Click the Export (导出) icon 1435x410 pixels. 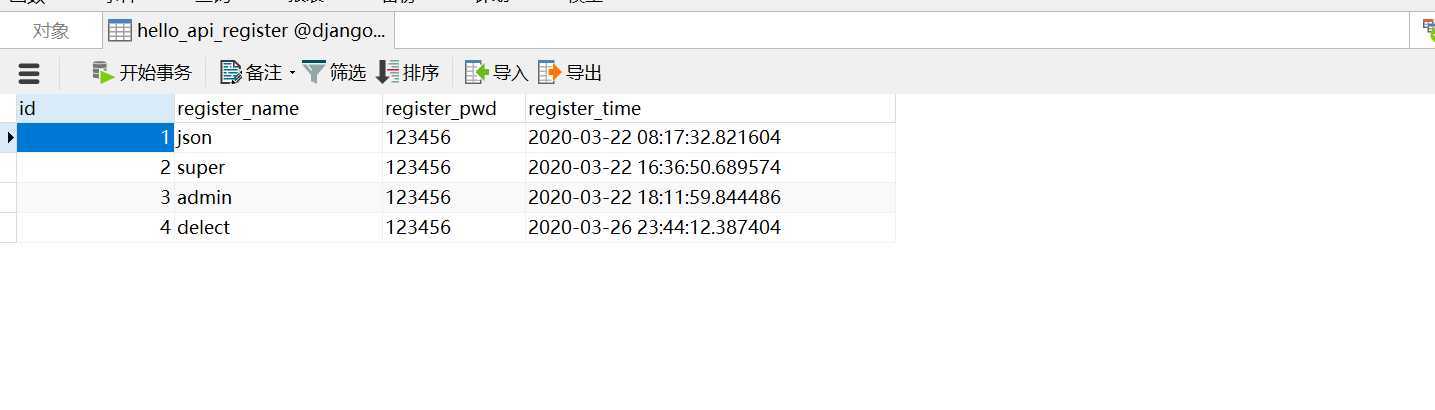click(550, 72)
